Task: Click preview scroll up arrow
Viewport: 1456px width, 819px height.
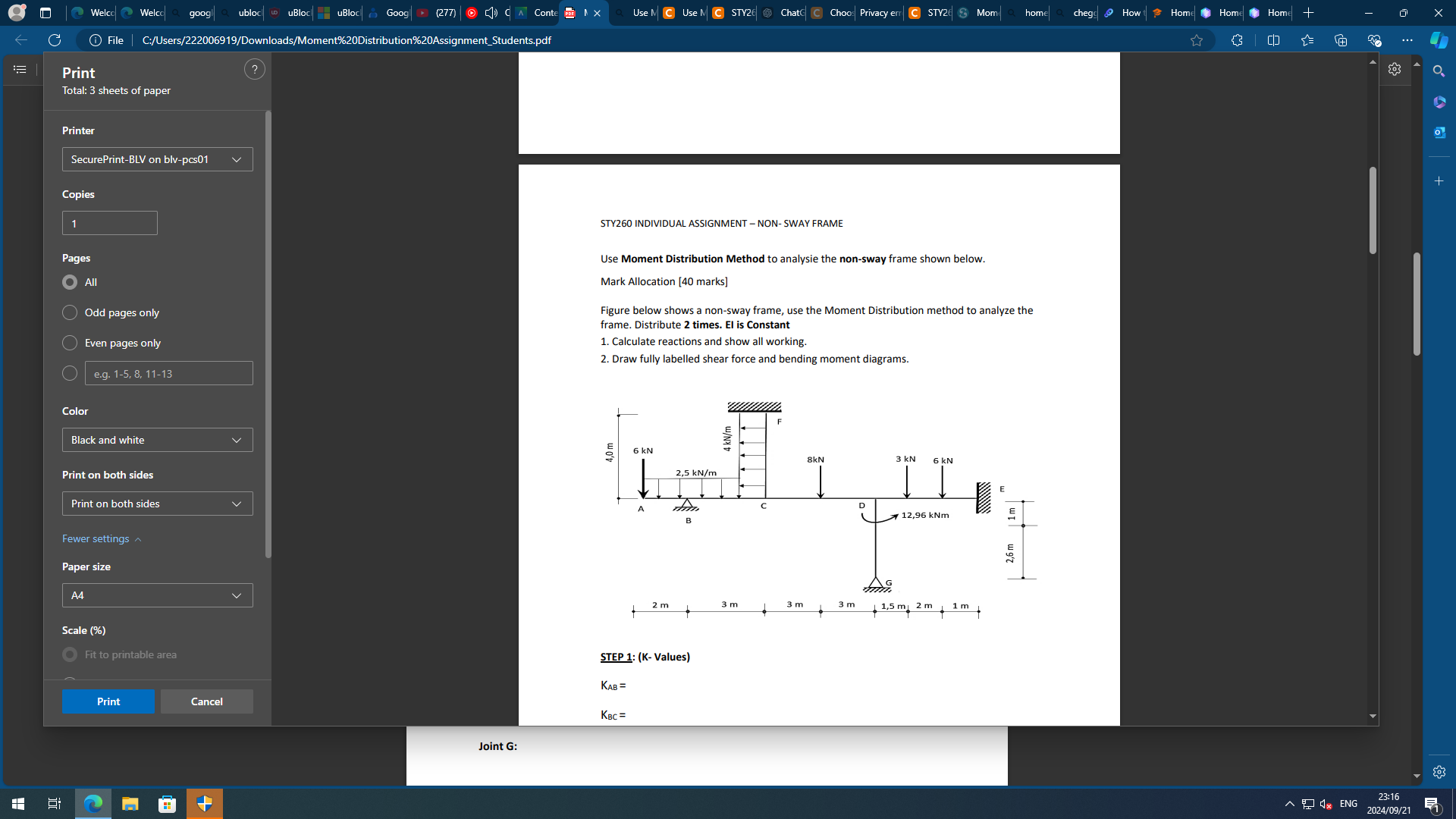Action: (1373, 61)
